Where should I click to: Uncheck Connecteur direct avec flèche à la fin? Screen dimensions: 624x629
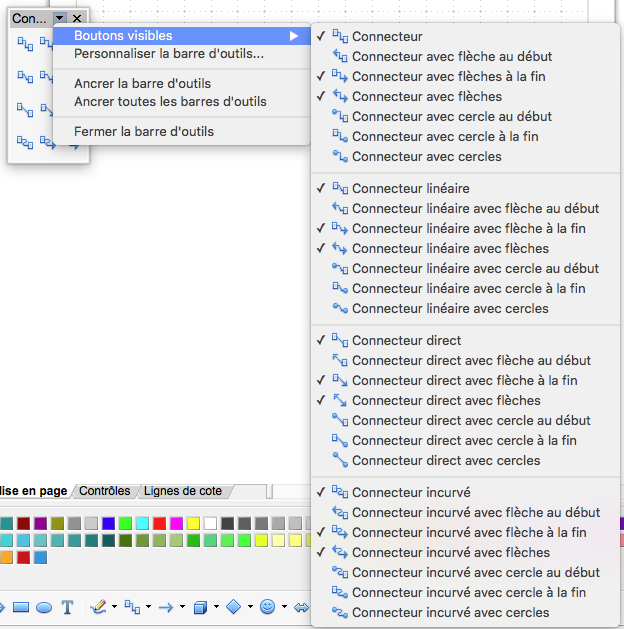(466, 380)
